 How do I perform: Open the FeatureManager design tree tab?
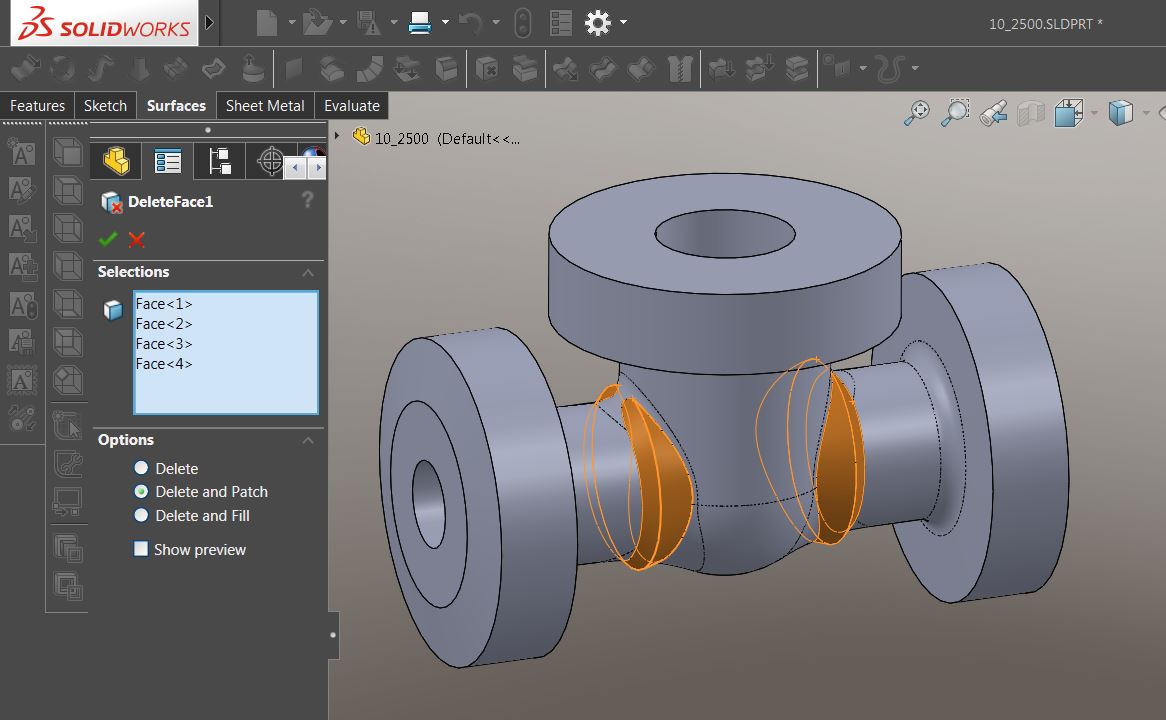click(117, 161)
